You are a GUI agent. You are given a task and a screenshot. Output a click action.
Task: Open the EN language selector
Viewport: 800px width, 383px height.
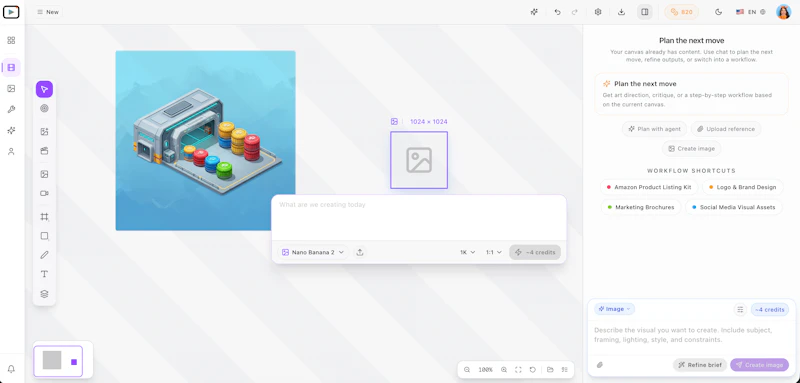click(x=751, y=12)
